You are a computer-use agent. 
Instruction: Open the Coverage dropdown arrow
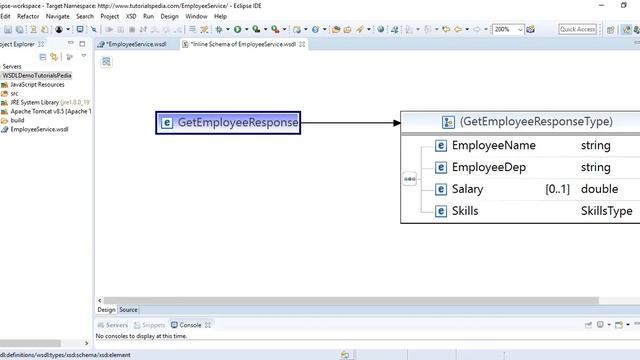click(265, 29)
